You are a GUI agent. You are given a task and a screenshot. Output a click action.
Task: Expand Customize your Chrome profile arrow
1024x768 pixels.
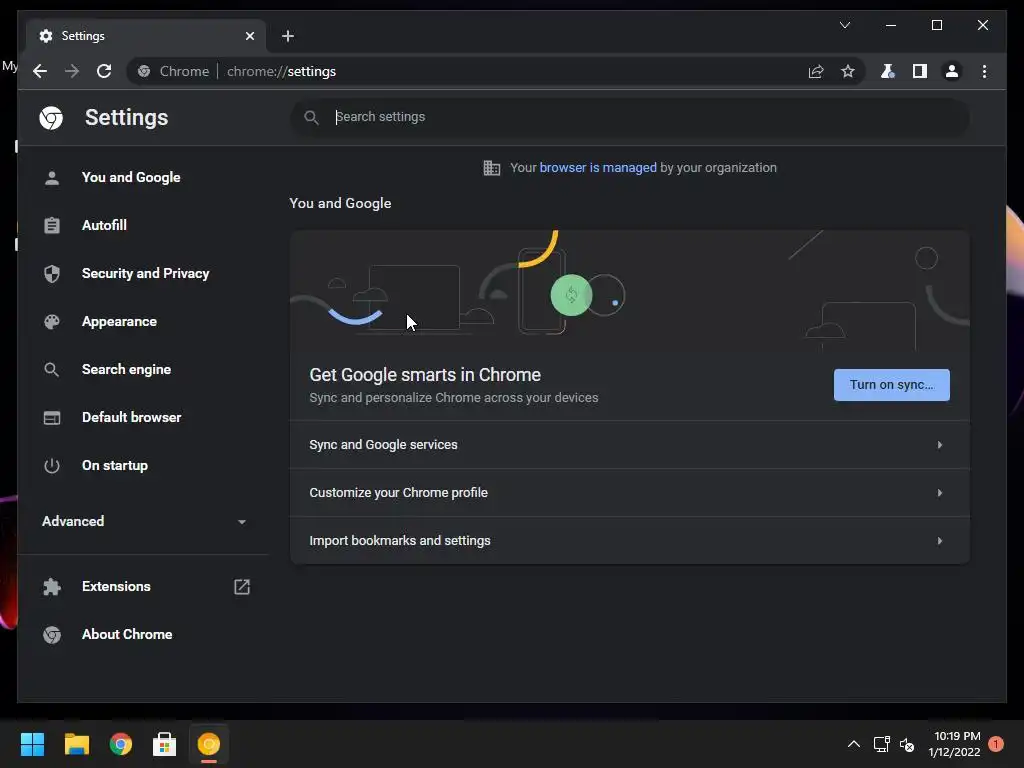click(939, 493)
